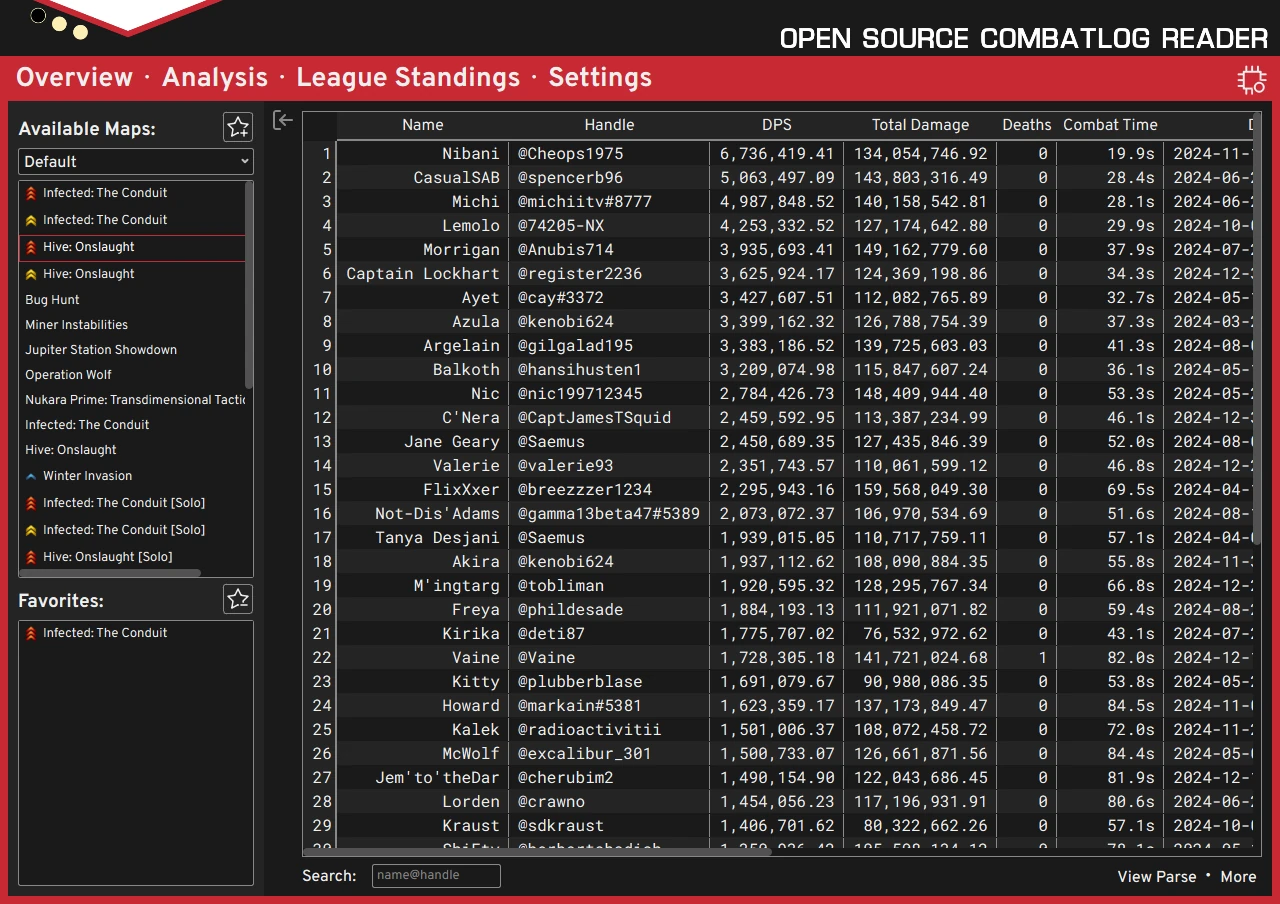
Task: Open the CPU chip icon in the red toolbar
Action: point(1251,80)
